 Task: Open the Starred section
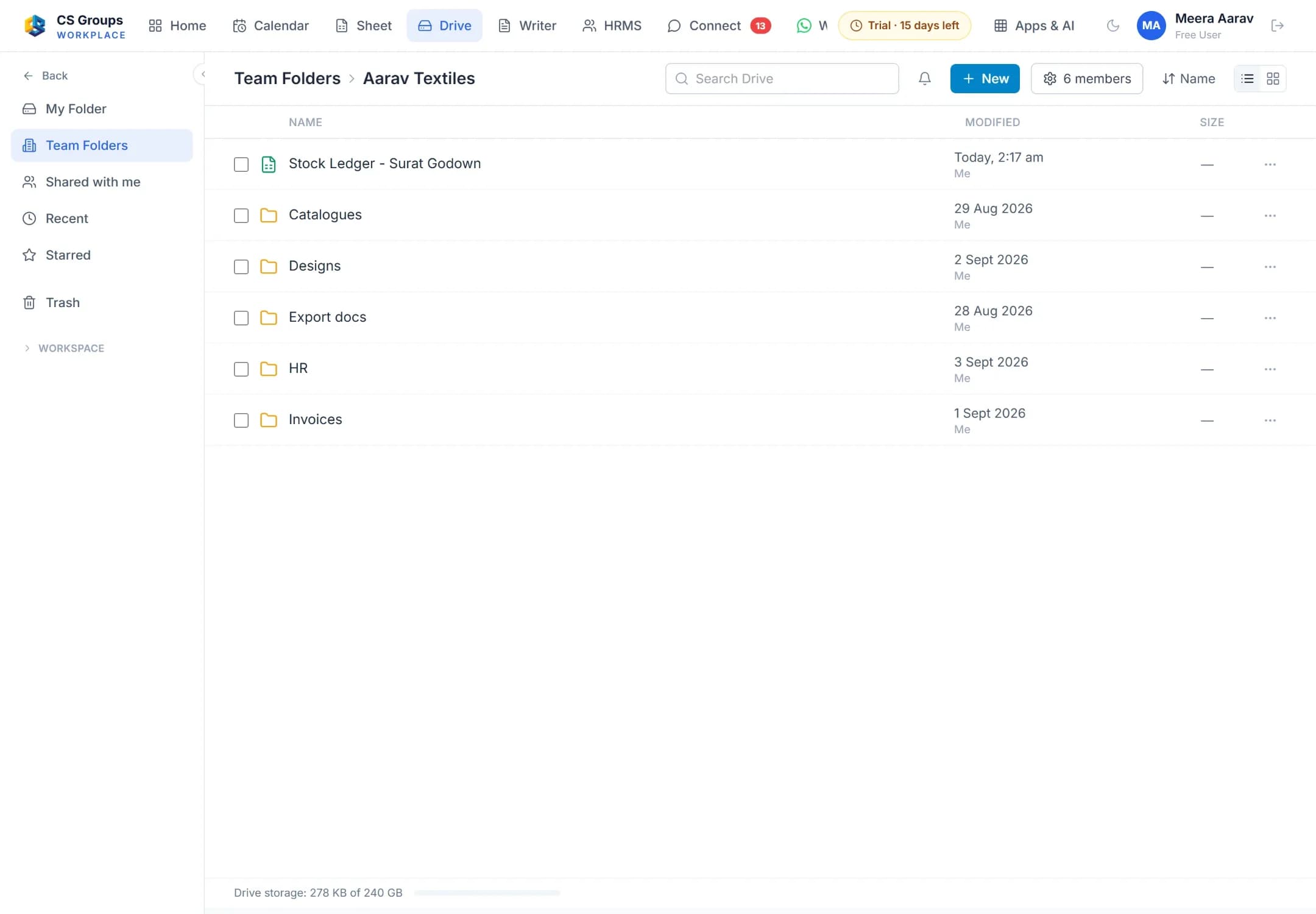point(102,255)
